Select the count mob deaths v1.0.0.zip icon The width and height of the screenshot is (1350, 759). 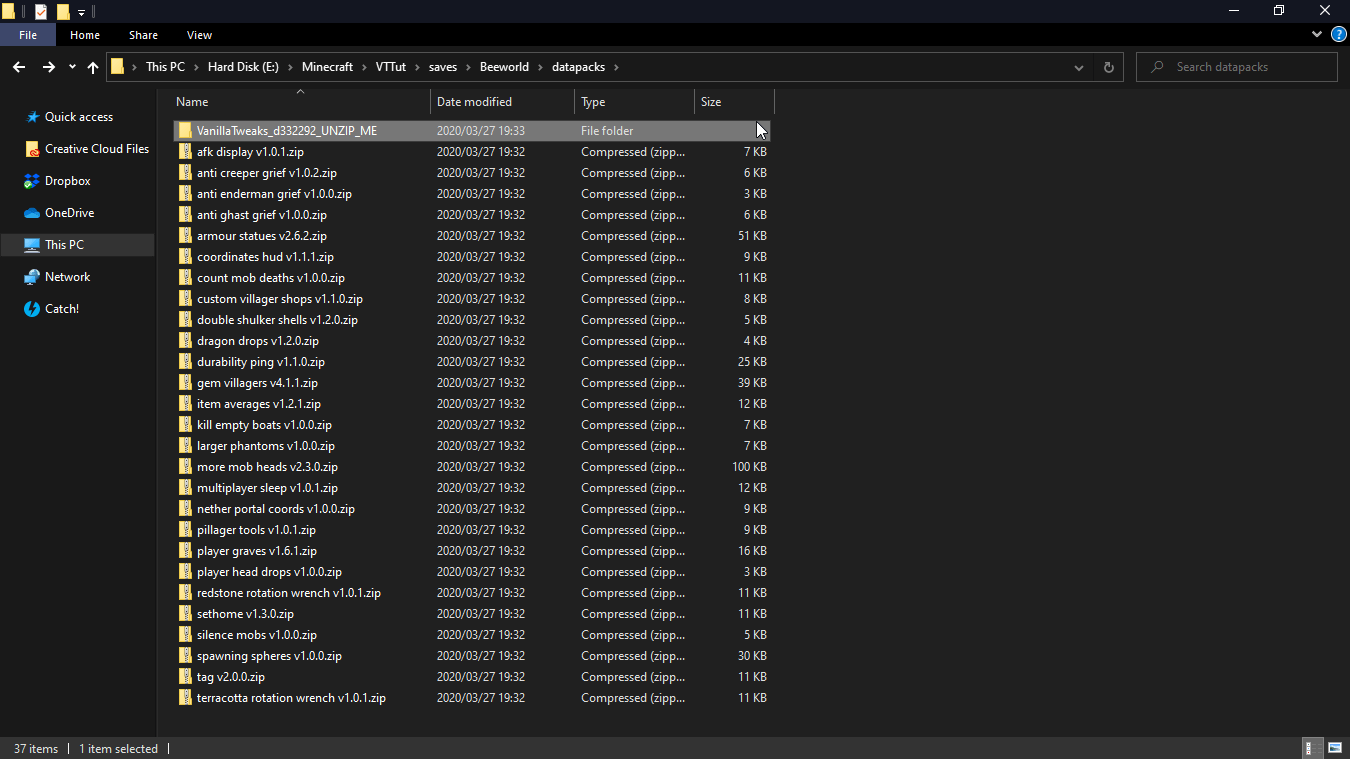(x=185, y=278)
